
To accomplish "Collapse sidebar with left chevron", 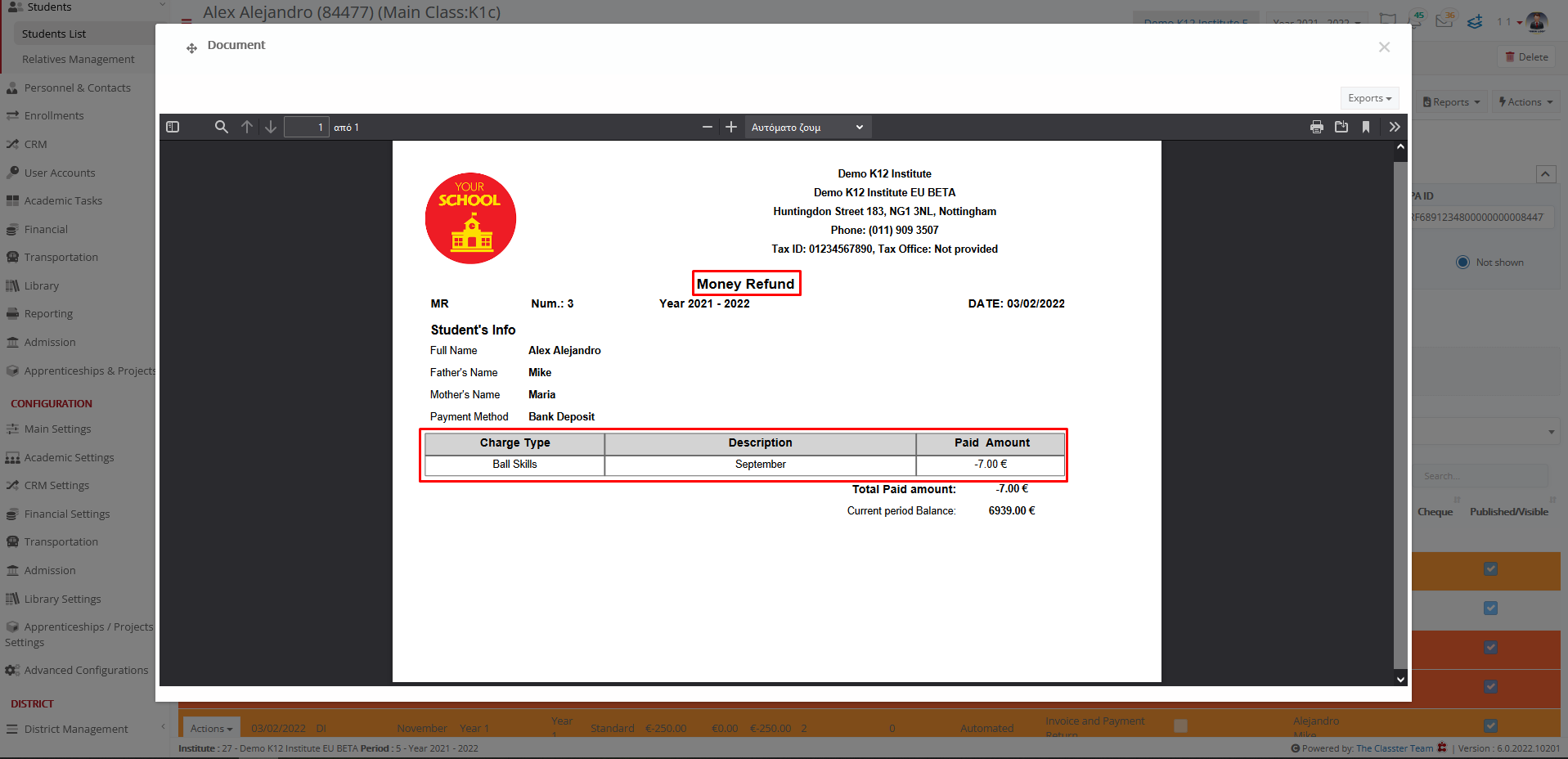I will click(x=163, y=726).
